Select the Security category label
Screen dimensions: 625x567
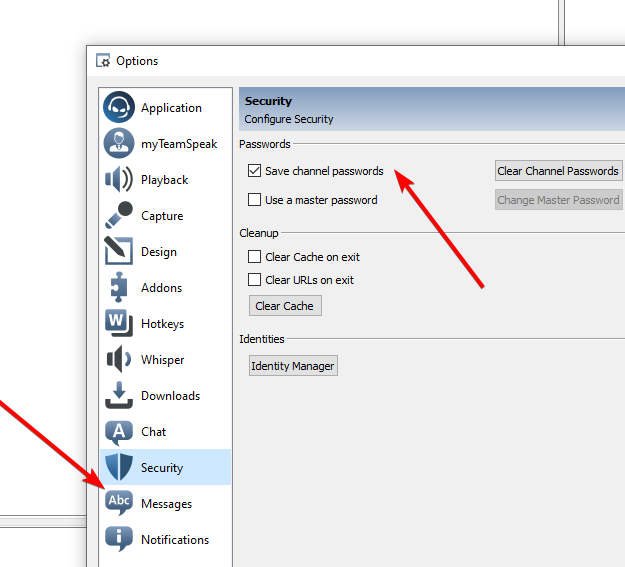pyautogui.click(x=162, y=468)
